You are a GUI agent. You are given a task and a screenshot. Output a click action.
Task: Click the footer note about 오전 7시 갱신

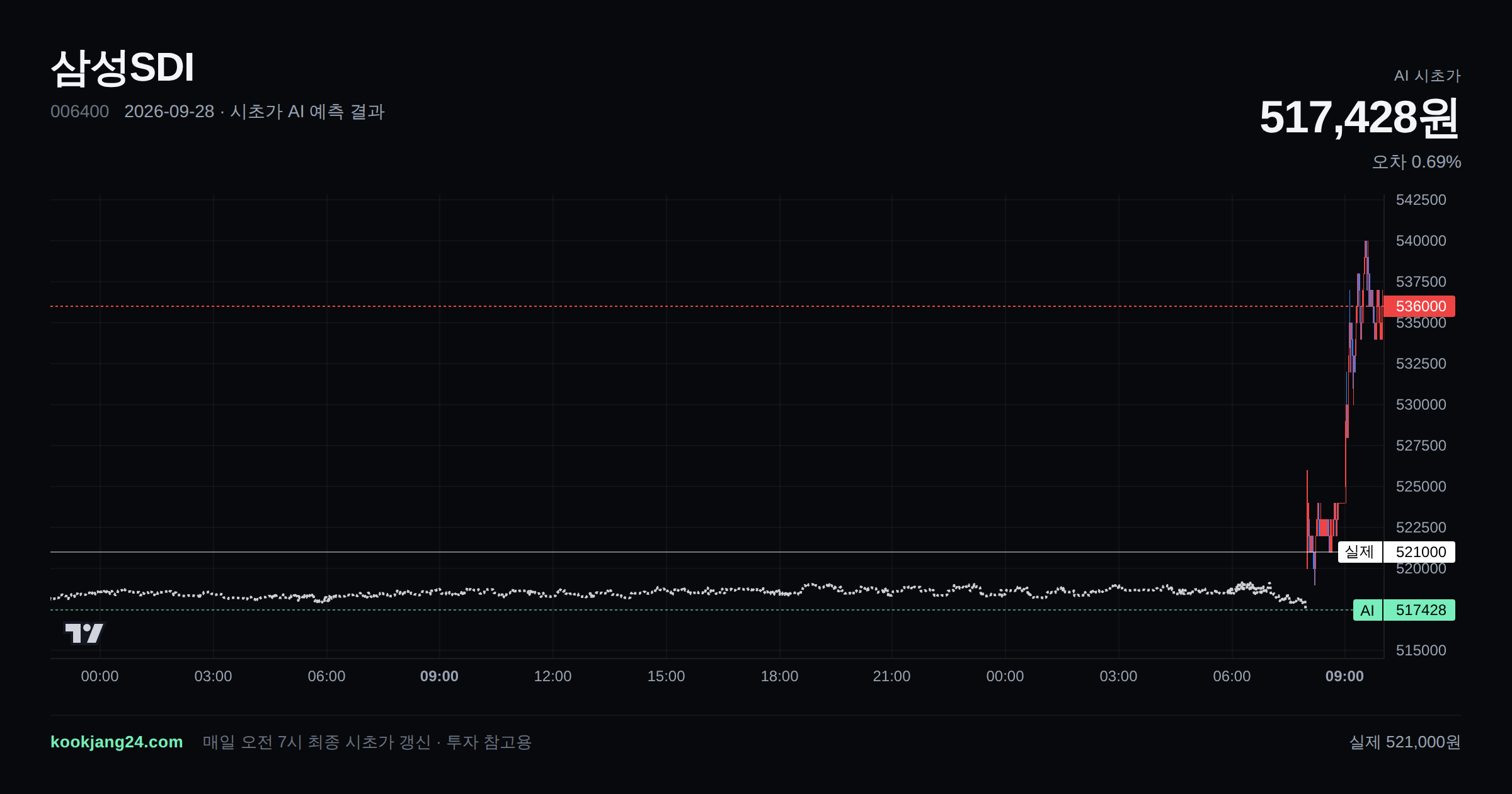[367, 742]
